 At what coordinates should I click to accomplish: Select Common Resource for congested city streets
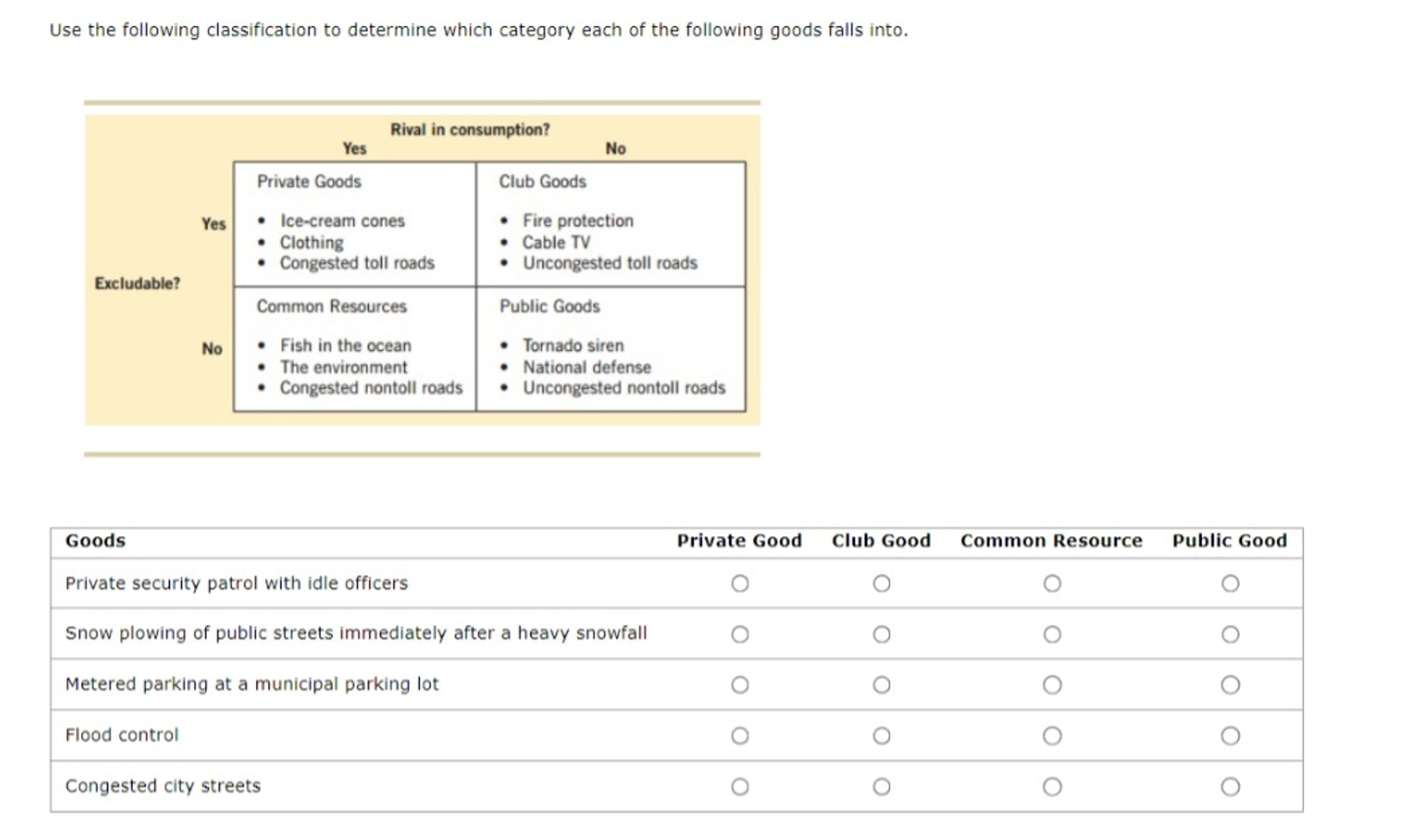click(x=1052, y=786)
